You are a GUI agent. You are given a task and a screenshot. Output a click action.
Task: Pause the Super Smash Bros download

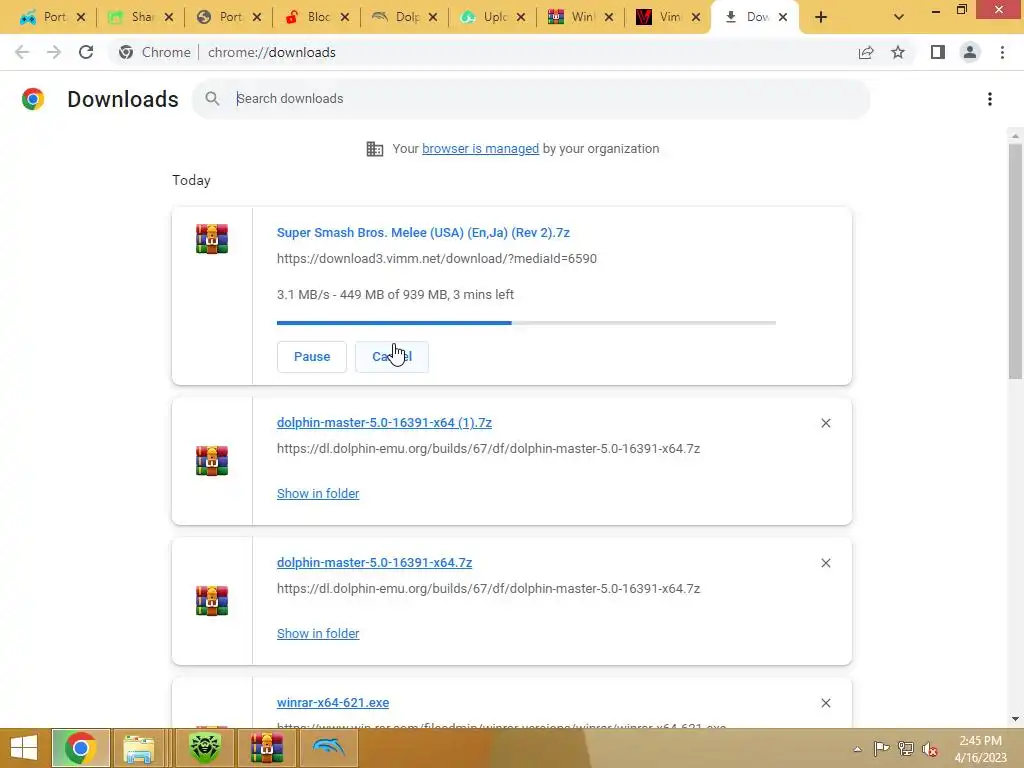tap(312, 357)
